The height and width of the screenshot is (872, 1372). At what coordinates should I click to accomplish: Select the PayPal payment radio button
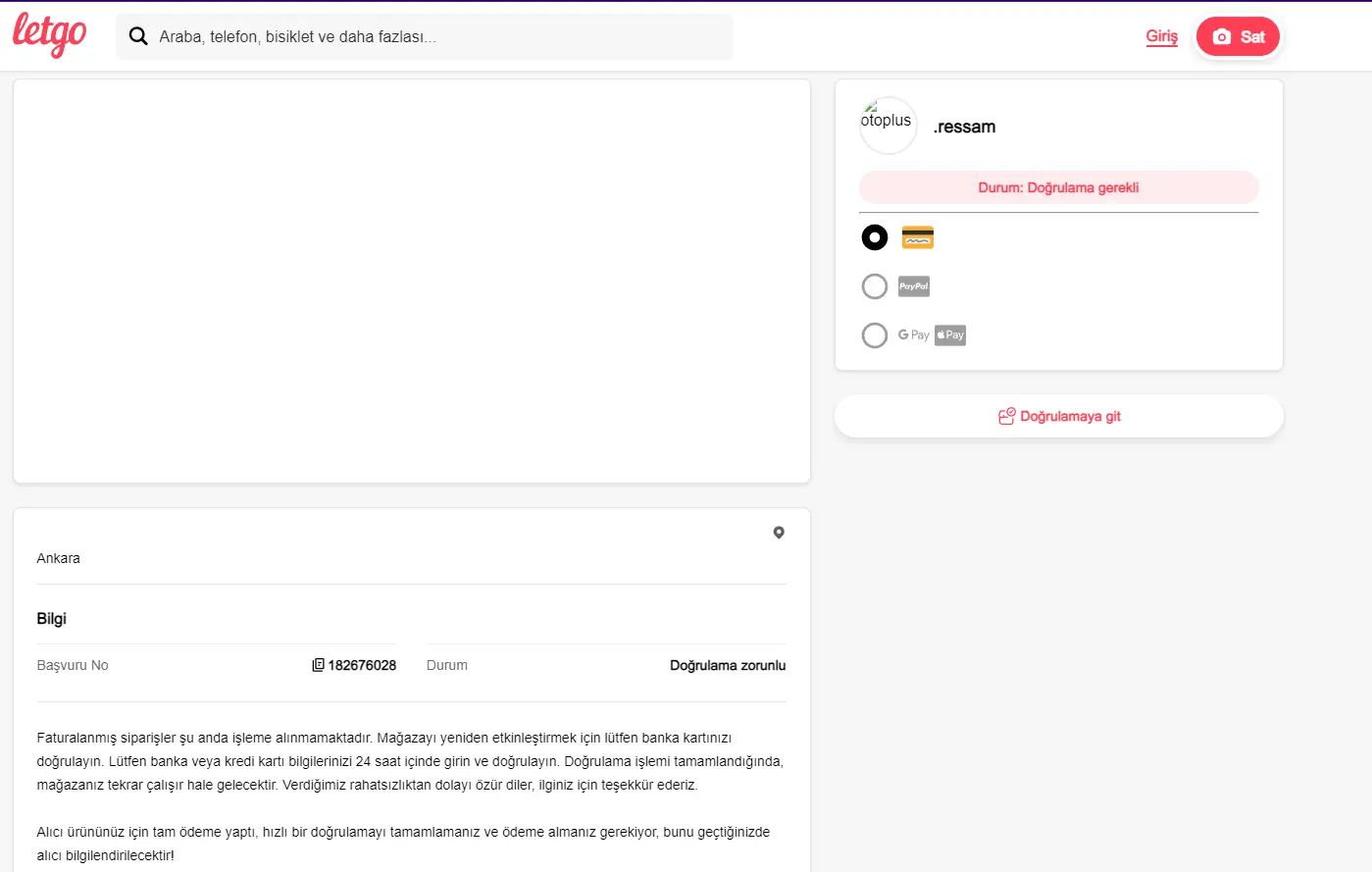point(875,286)
